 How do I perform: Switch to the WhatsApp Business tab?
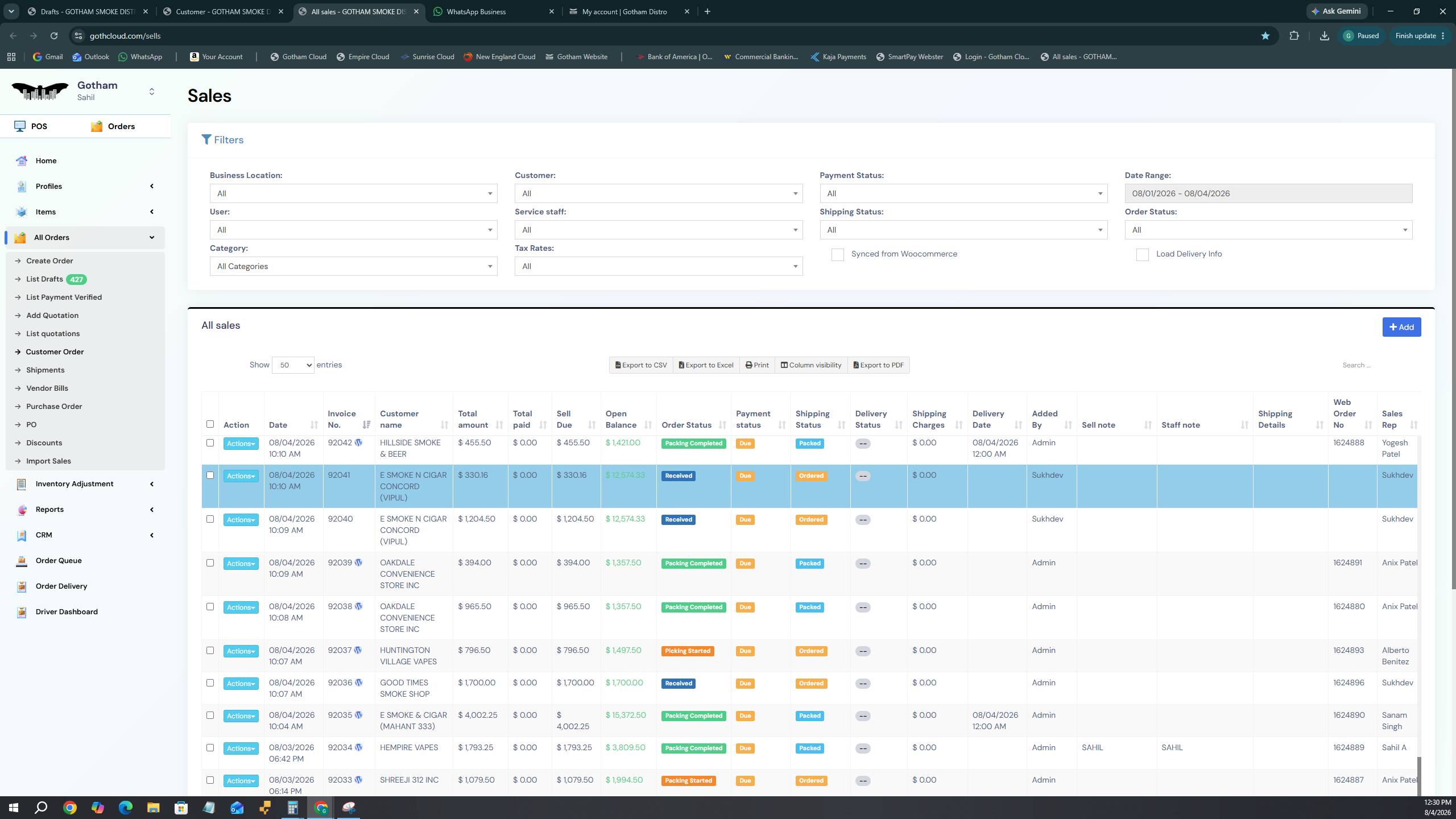(493, 11)
